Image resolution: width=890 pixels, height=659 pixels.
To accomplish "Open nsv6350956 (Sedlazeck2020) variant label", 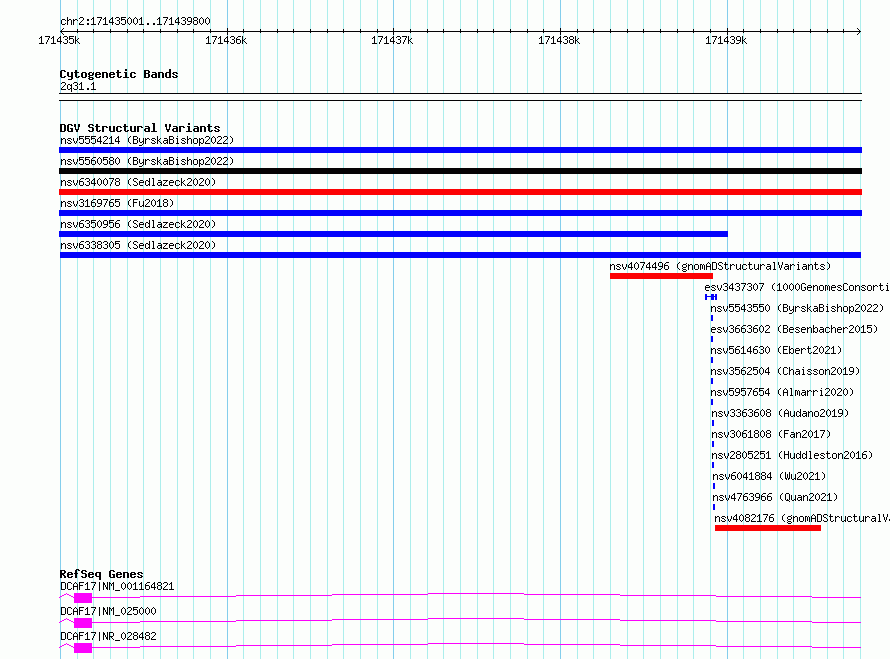I will point(138,224).
